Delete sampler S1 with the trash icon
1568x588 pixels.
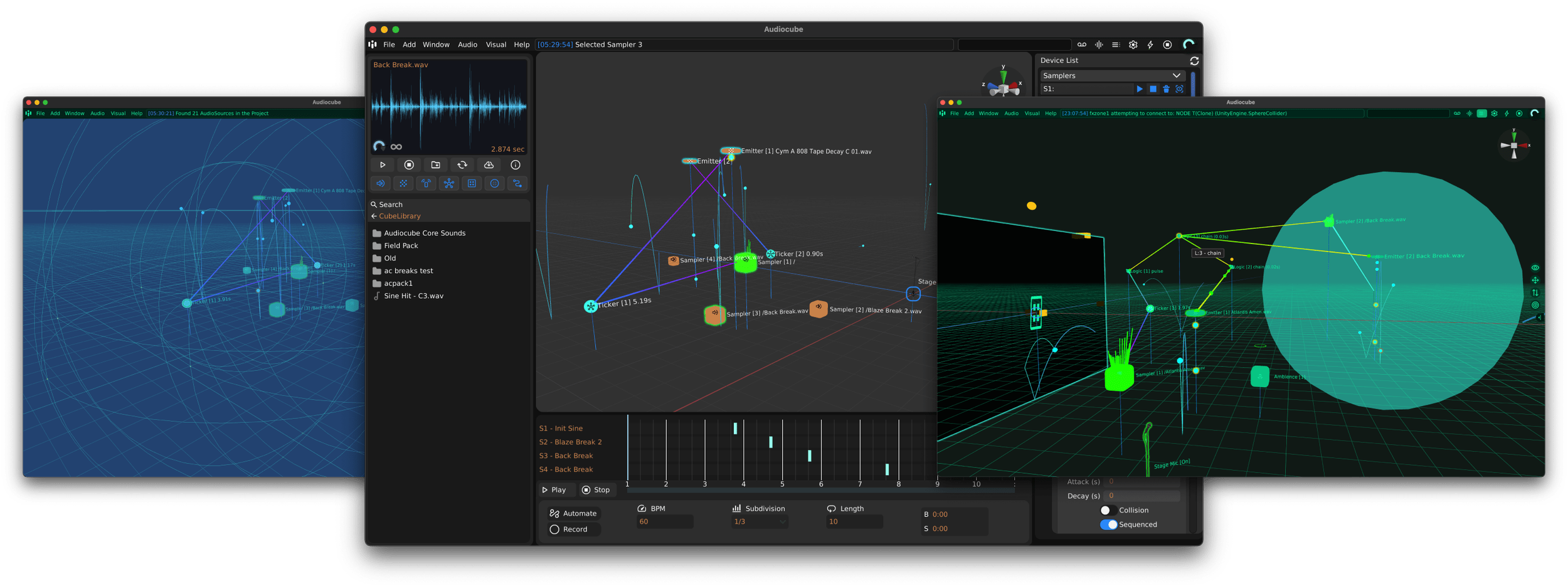(x=1166, y=89)
